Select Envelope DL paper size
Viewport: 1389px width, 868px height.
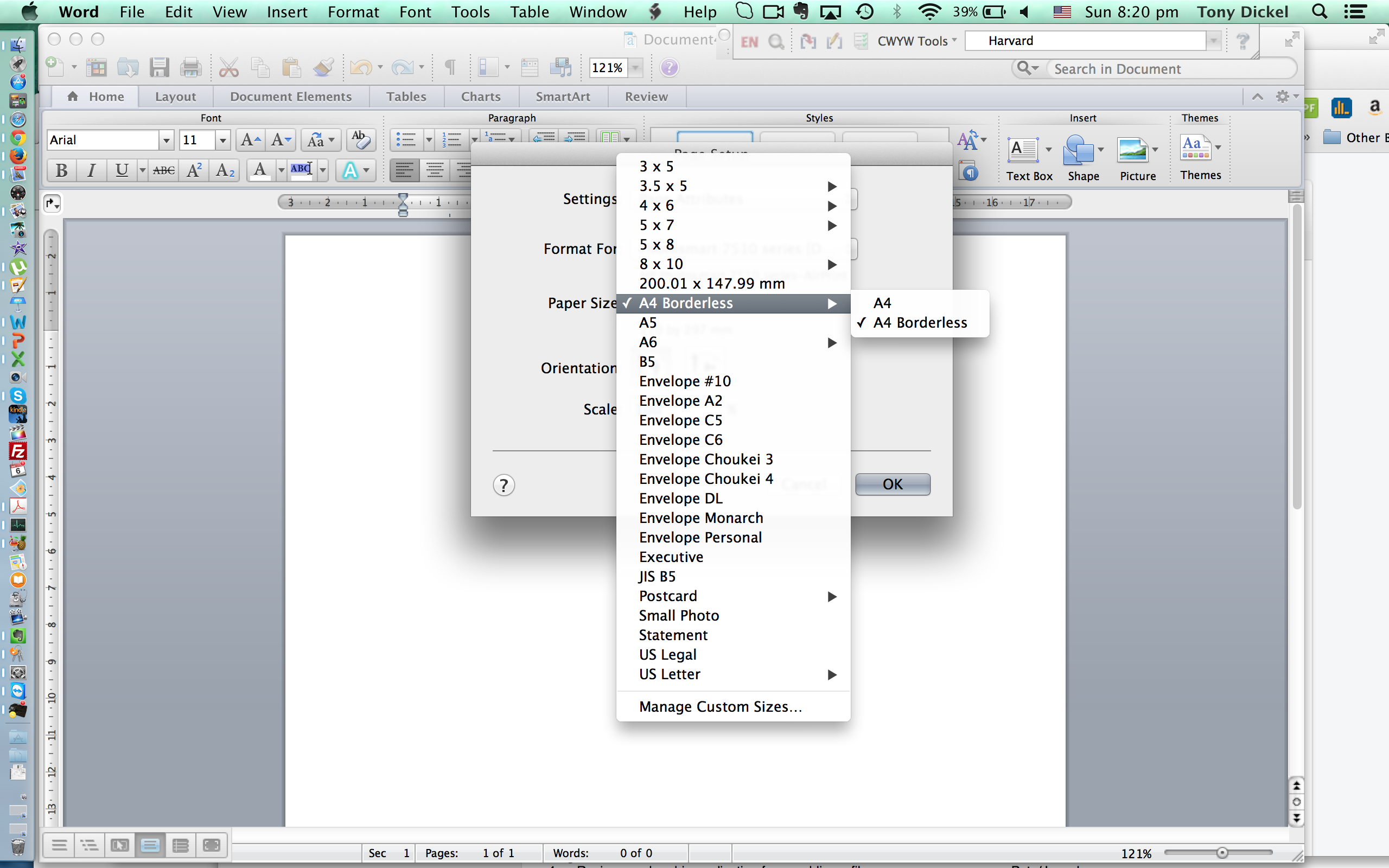coord(681,499)
